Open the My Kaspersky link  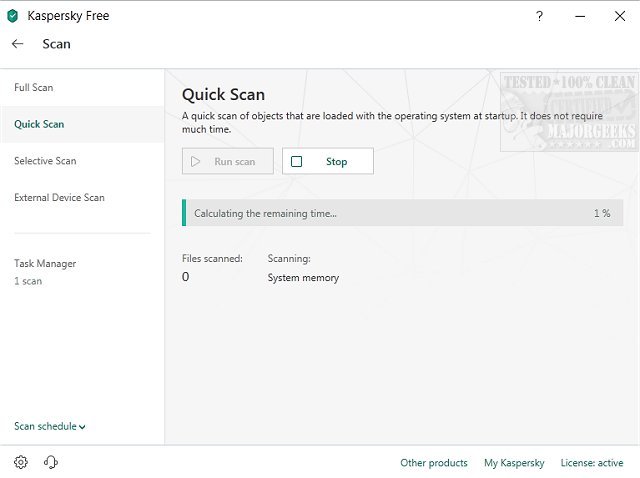coord(514,463)
